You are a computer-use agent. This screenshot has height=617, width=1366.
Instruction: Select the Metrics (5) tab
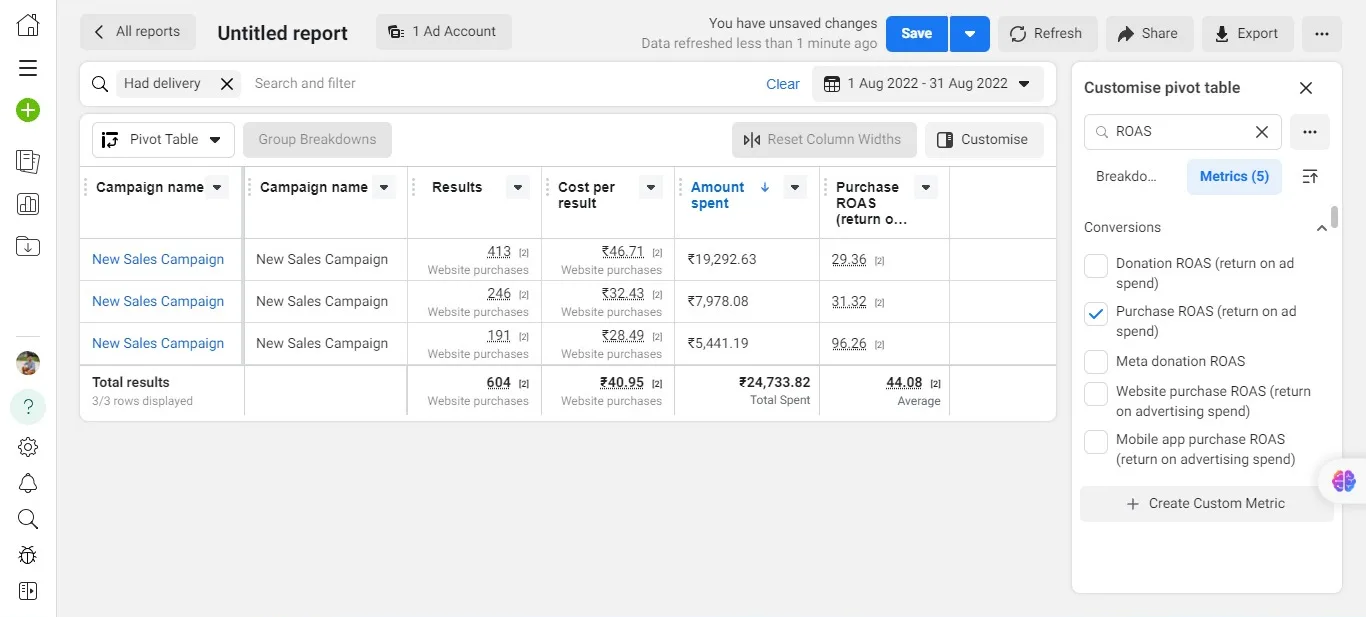(1234, 176)
